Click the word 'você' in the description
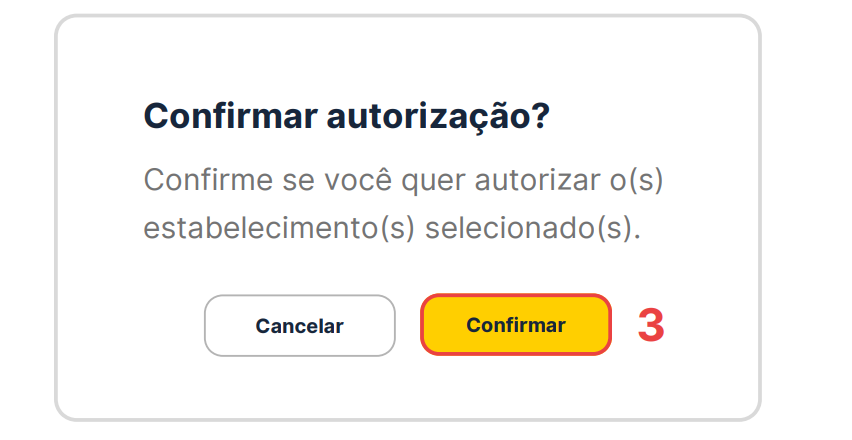852x440 pixels. click(x=351, y=180)
